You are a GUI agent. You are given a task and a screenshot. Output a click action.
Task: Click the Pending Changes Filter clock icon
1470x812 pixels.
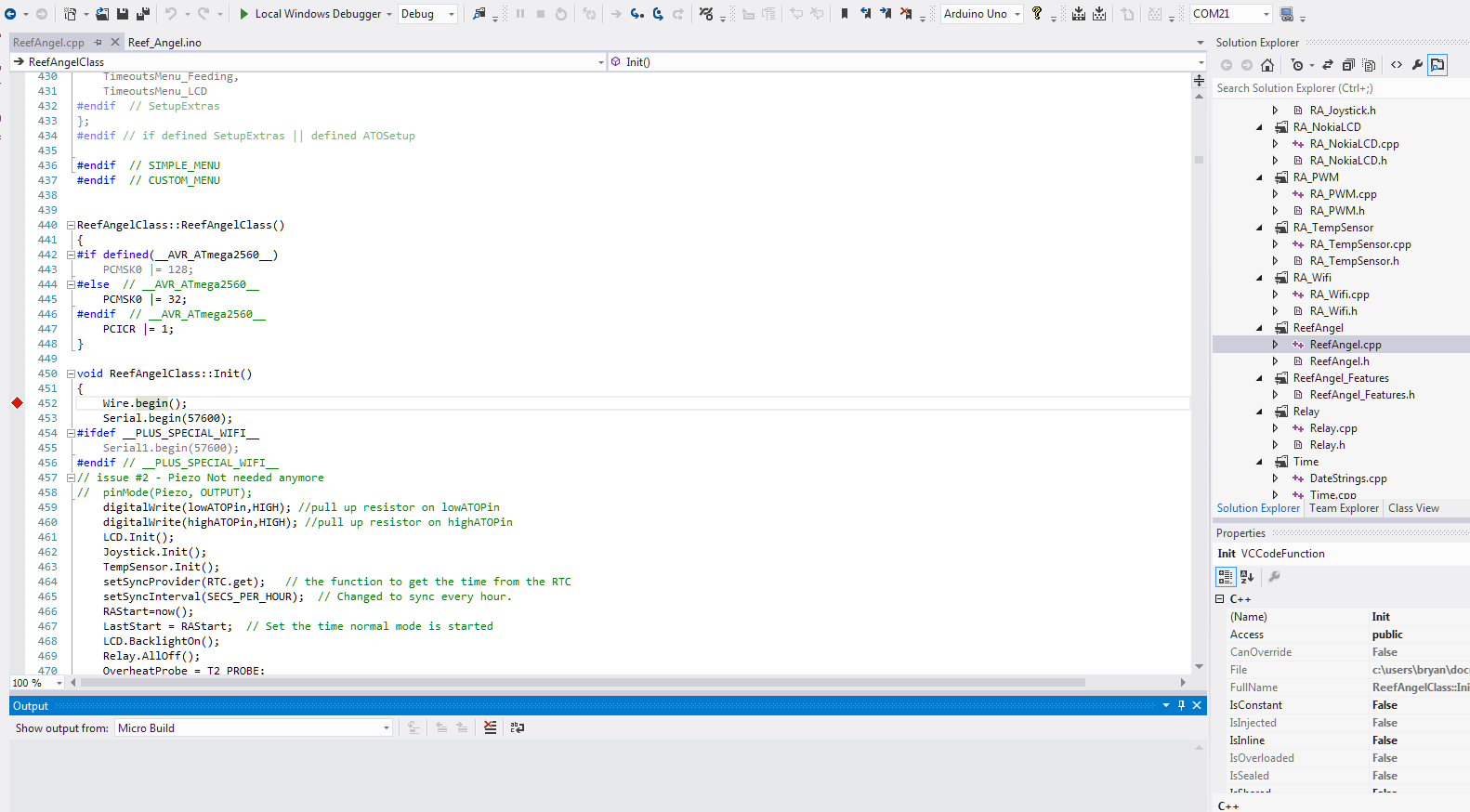[1297, 65]
